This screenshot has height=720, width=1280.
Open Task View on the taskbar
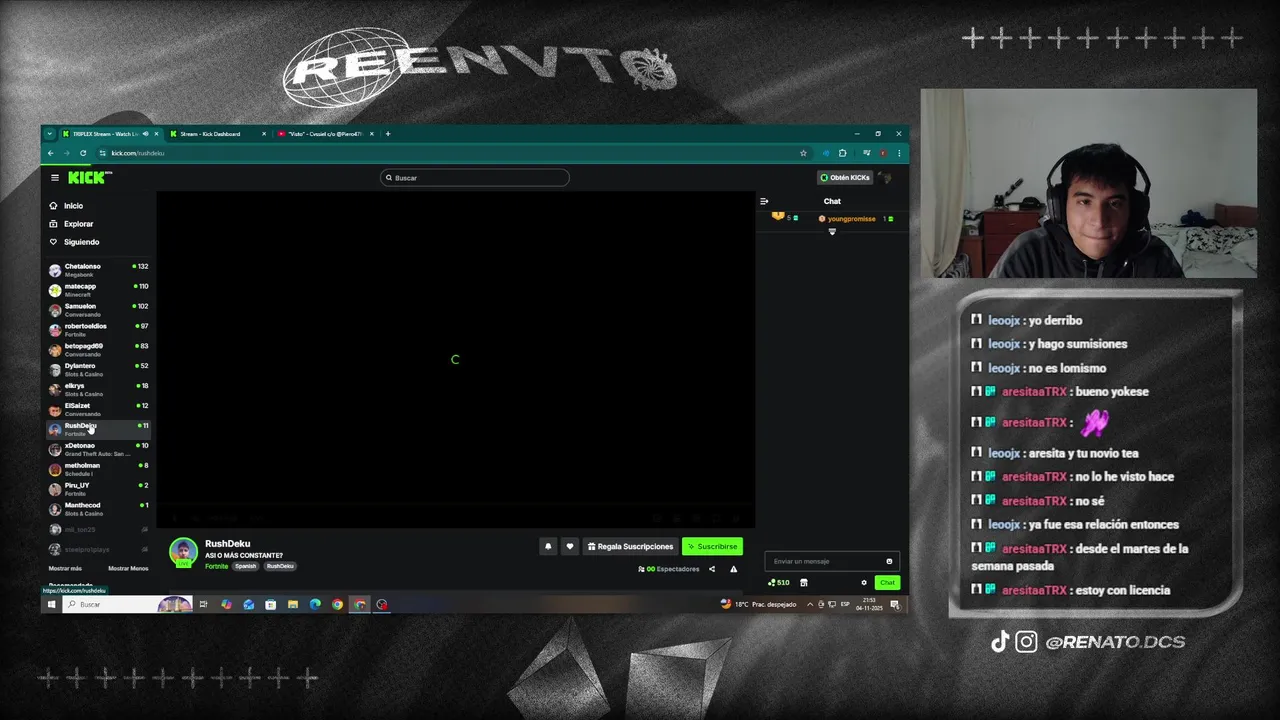click(203, 604)
